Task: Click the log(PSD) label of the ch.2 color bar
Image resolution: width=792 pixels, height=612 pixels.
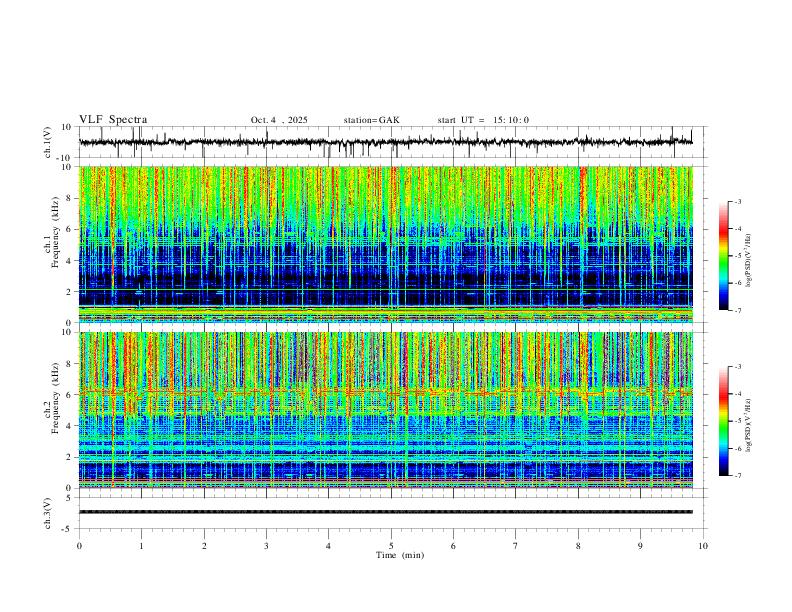Action: (x=748, y=426)
